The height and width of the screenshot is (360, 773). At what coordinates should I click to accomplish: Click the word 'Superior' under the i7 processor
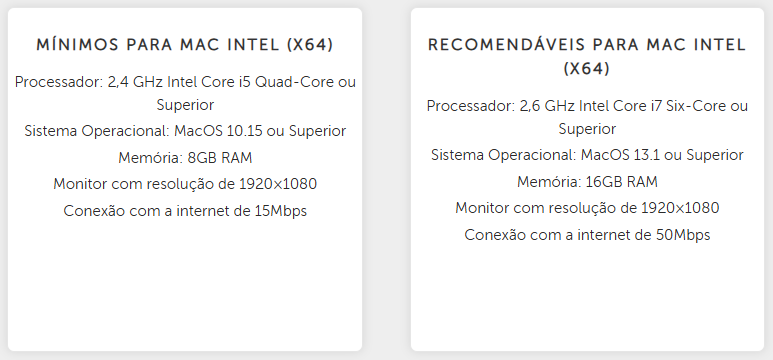[x=587, y=129]
